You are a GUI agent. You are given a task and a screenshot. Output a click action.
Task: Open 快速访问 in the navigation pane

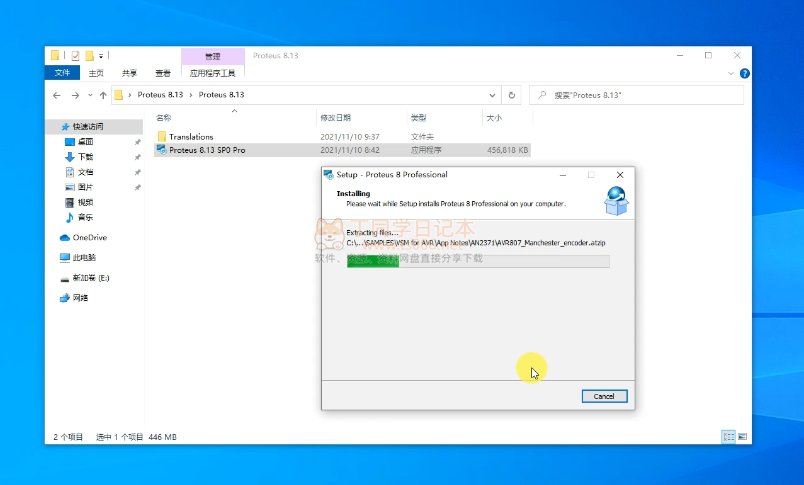point(88,126)
